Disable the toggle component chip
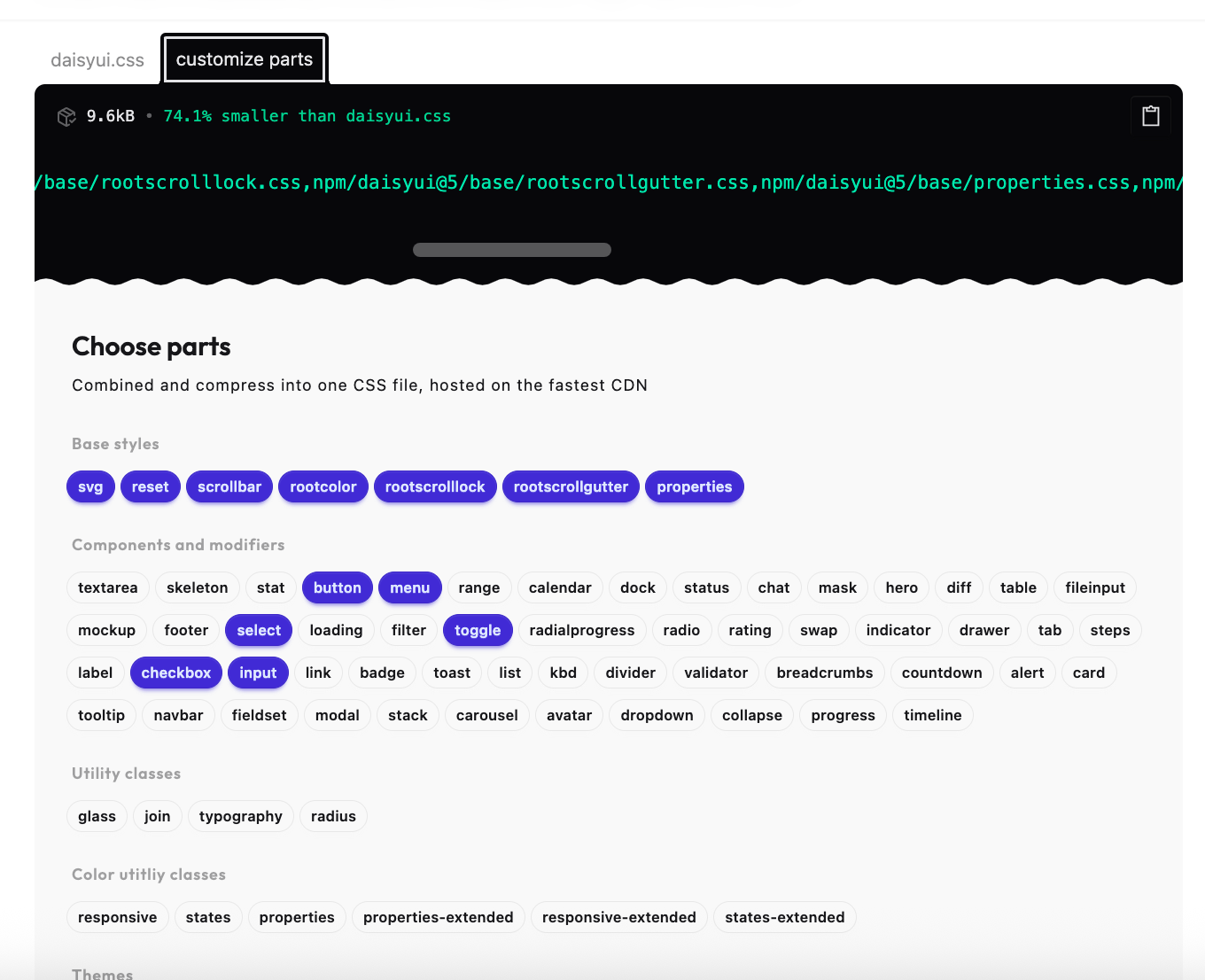Screen dimensions: 1205x980 [x=478, y=630]
